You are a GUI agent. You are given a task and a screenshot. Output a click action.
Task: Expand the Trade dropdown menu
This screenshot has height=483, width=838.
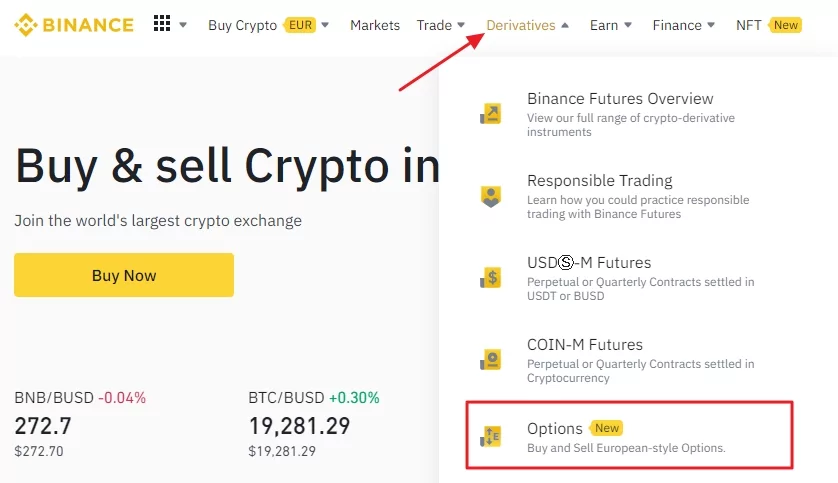(441, 25)
